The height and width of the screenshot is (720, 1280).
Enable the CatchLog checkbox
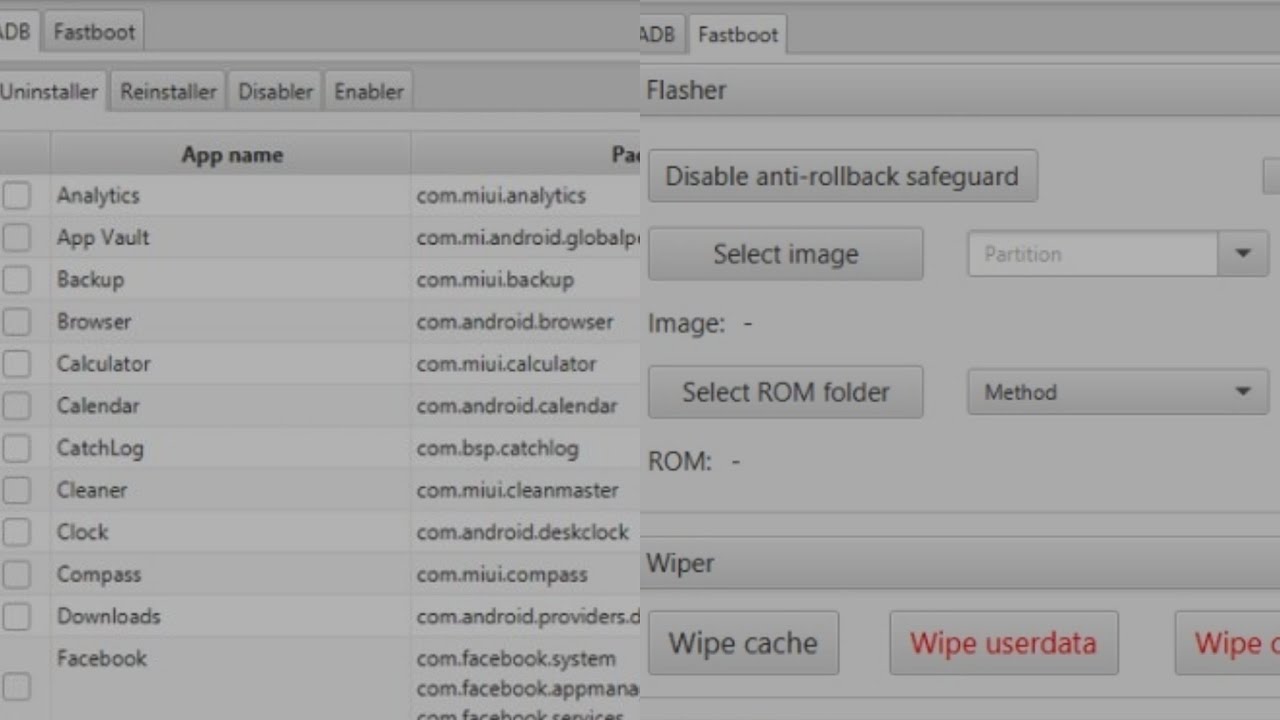click(x=16, y=448)
